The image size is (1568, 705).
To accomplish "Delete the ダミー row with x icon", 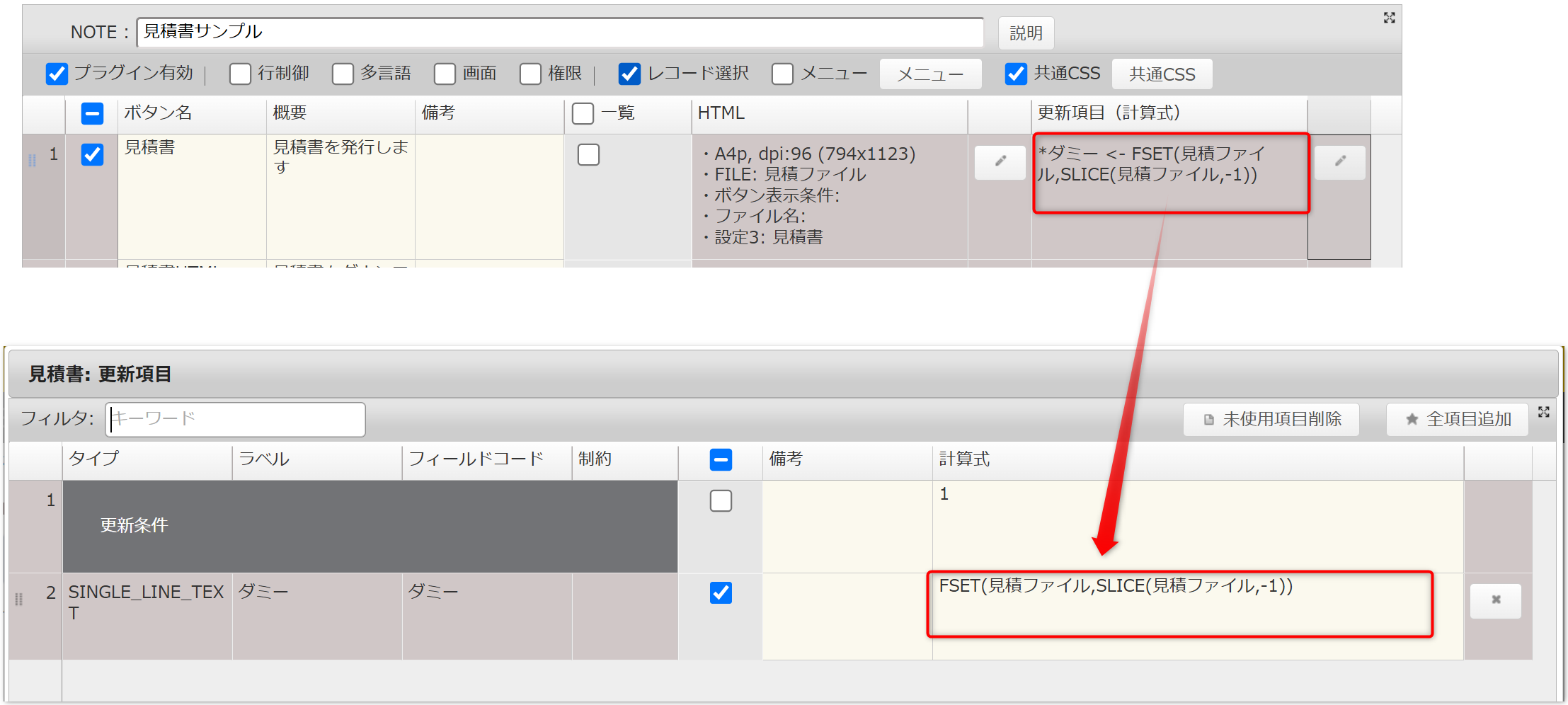I will tap(1495, 600).
